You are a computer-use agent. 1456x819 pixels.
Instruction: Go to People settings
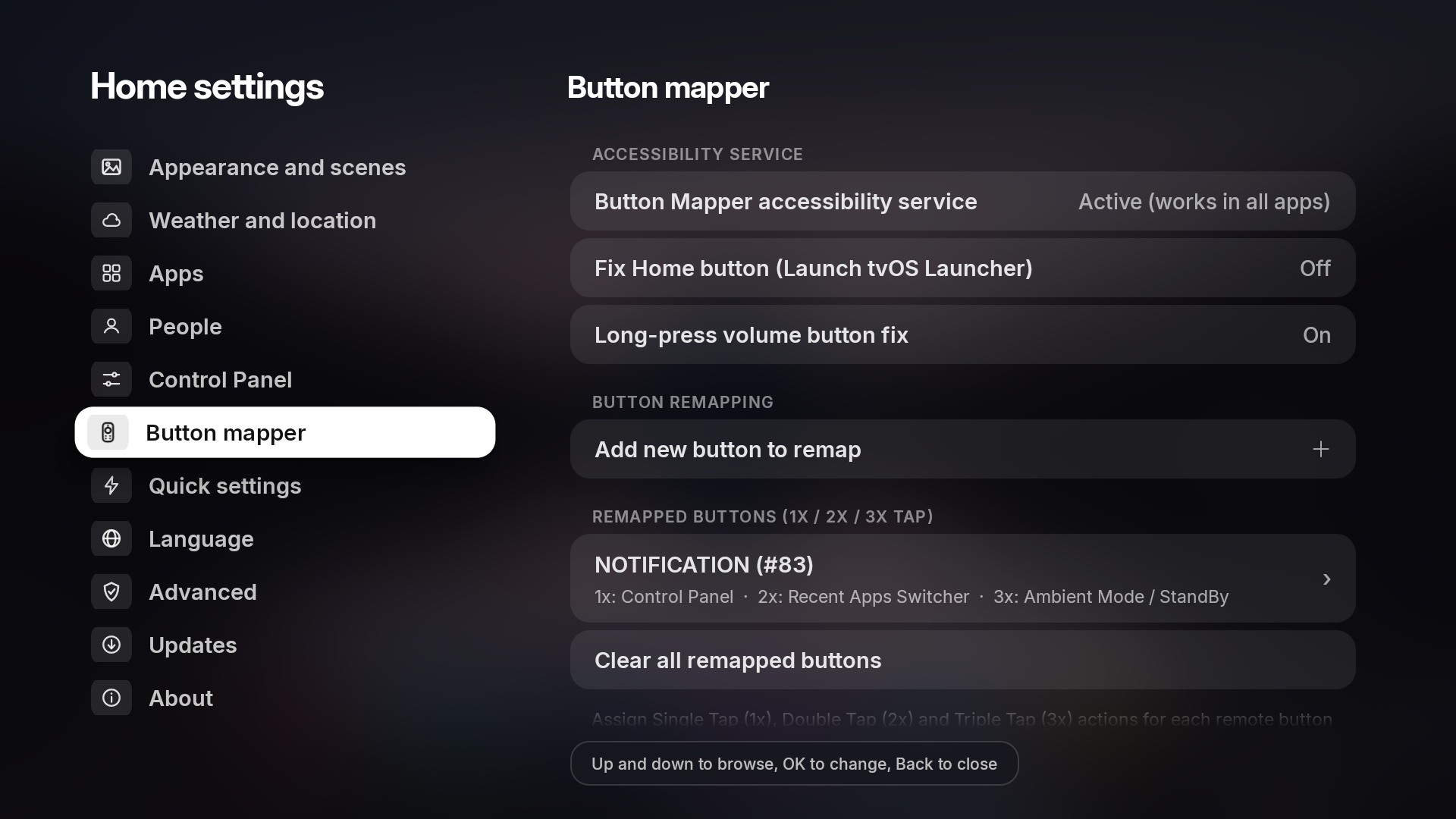pos(185,326)
